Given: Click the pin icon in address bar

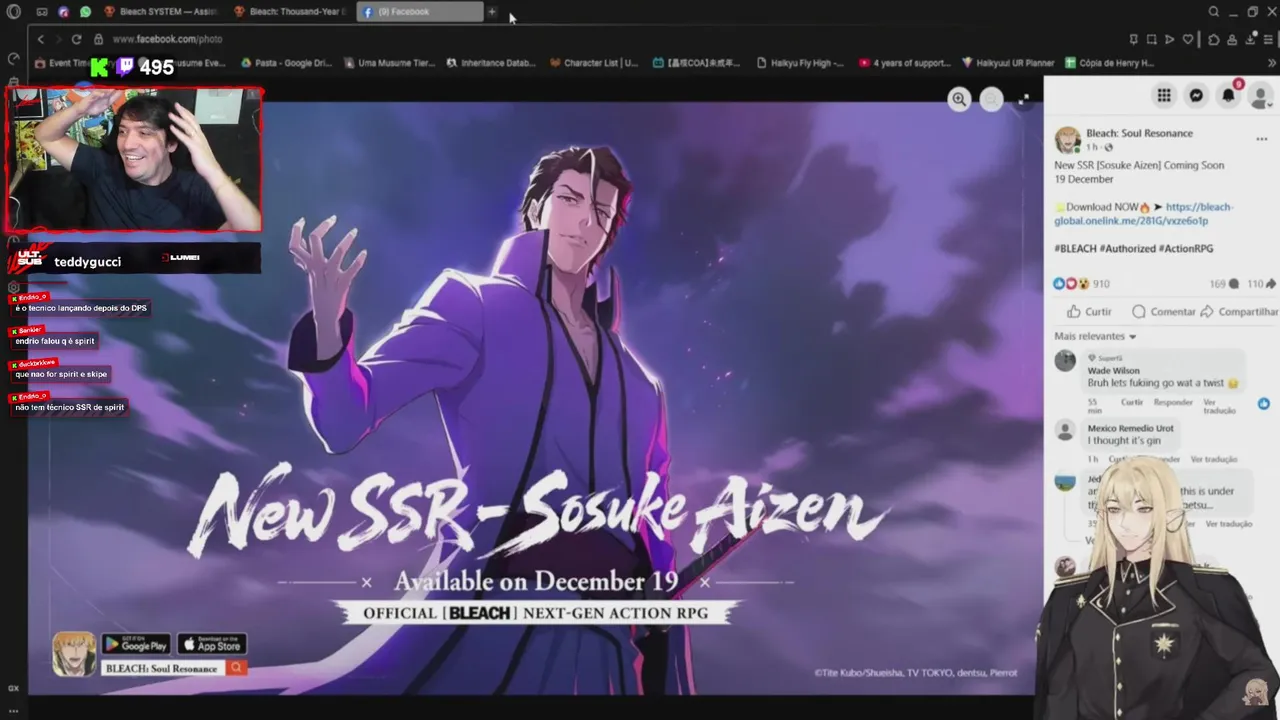Looking at the screenshot, I should pos(1133,39).
